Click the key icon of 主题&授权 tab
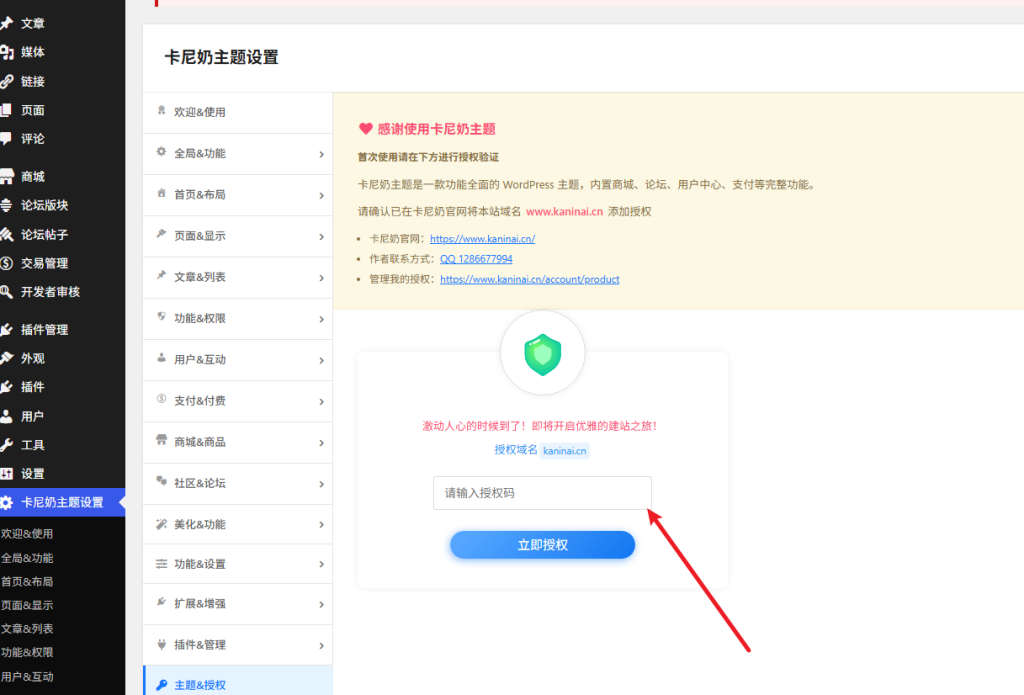Screen dimensions: 1024x695 point(161,685)
